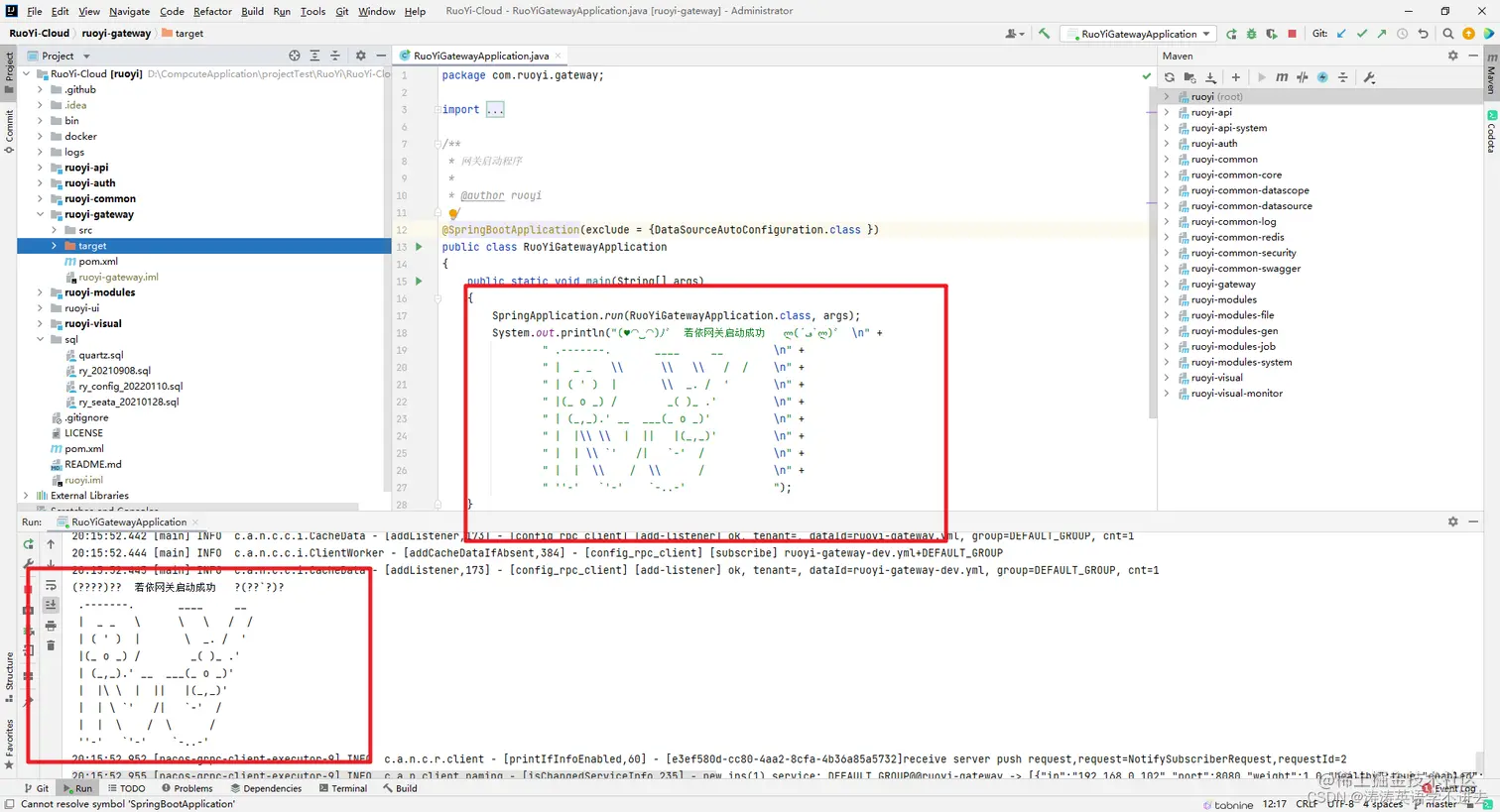Switch to RuoYiGatewayApplication.java editor tab
This screenshot has height=812, width=1500.
(x=480, y=56)
